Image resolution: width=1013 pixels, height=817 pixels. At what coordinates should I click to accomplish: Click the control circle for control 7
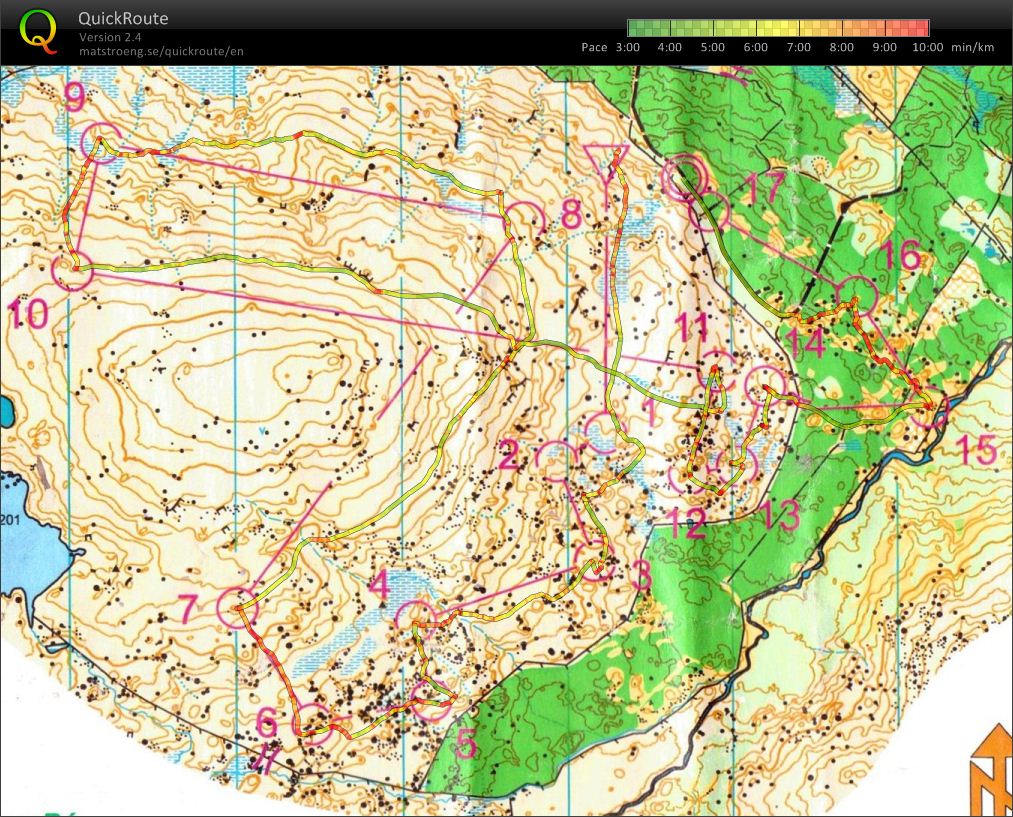pos(237,608)
